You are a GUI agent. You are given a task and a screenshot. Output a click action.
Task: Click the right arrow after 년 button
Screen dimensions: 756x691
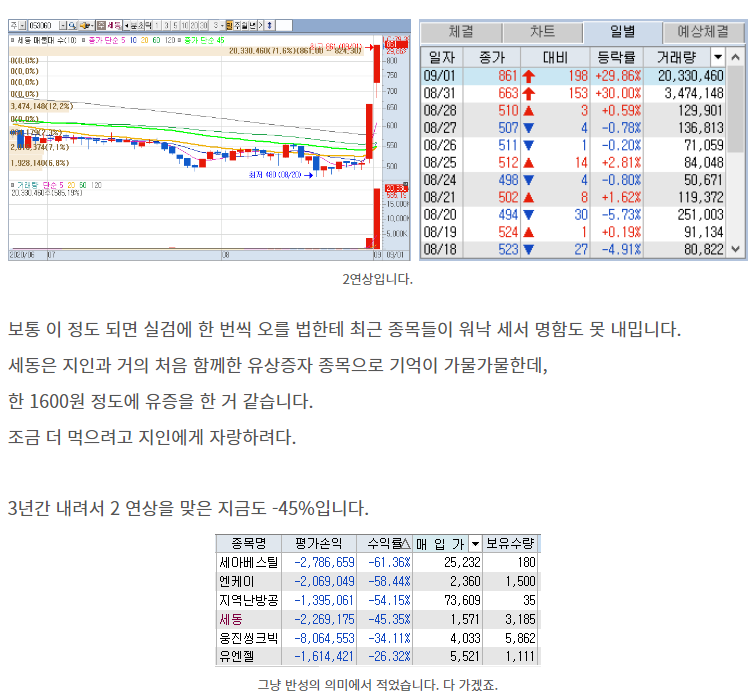point(260,26)
